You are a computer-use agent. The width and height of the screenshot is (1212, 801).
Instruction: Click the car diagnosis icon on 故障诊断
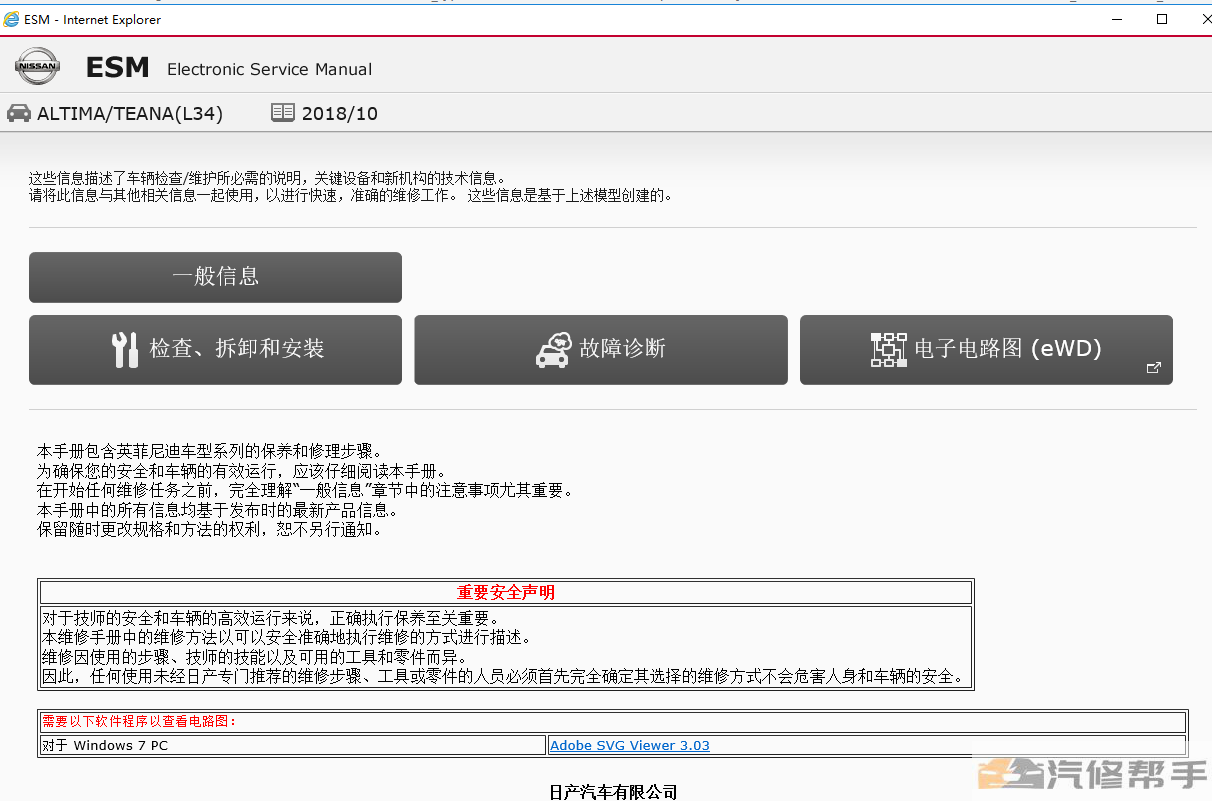[x=554, y=349]
